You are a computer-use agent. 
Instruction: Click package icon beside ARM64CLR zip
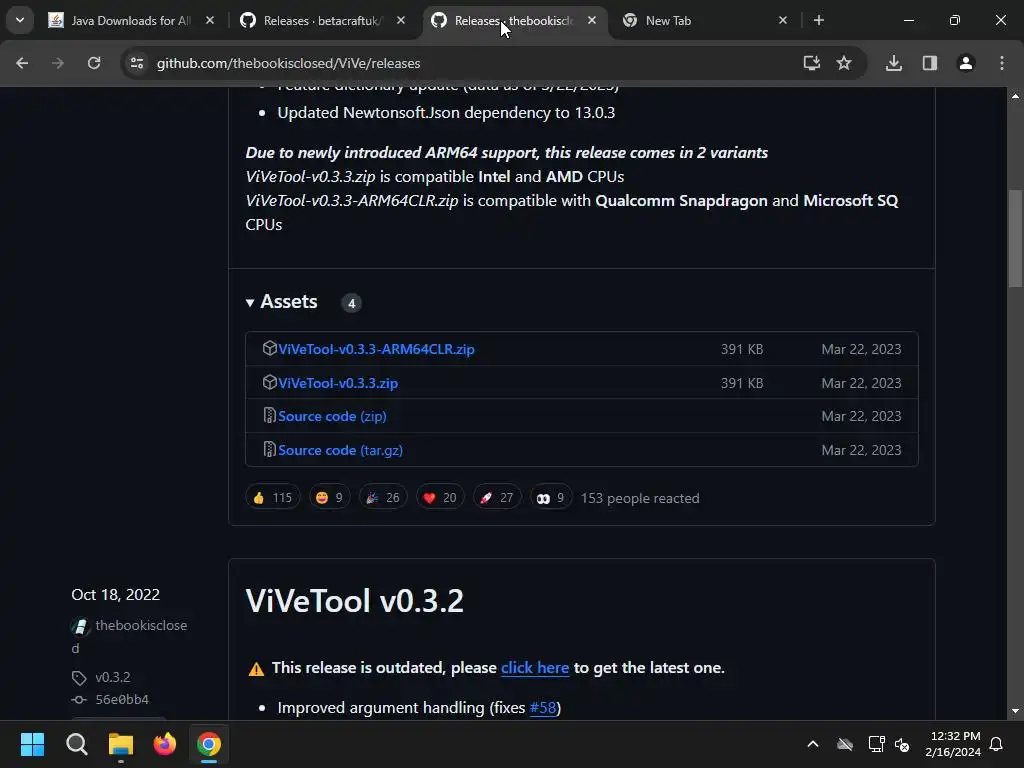pos(269,348)
